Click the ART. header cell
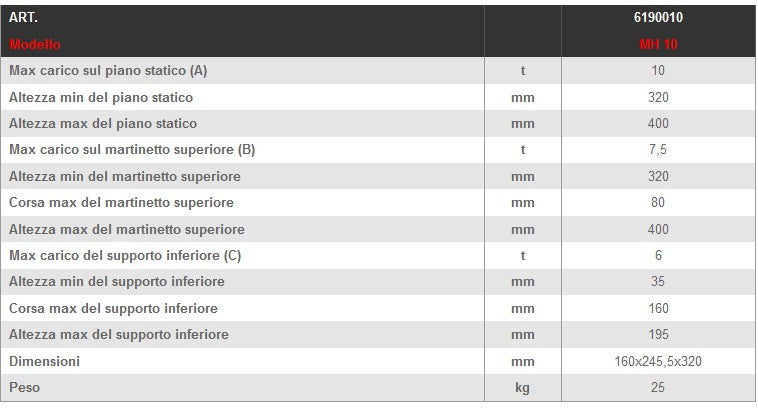This screenshot has height=408, width=758. point(24,18)
